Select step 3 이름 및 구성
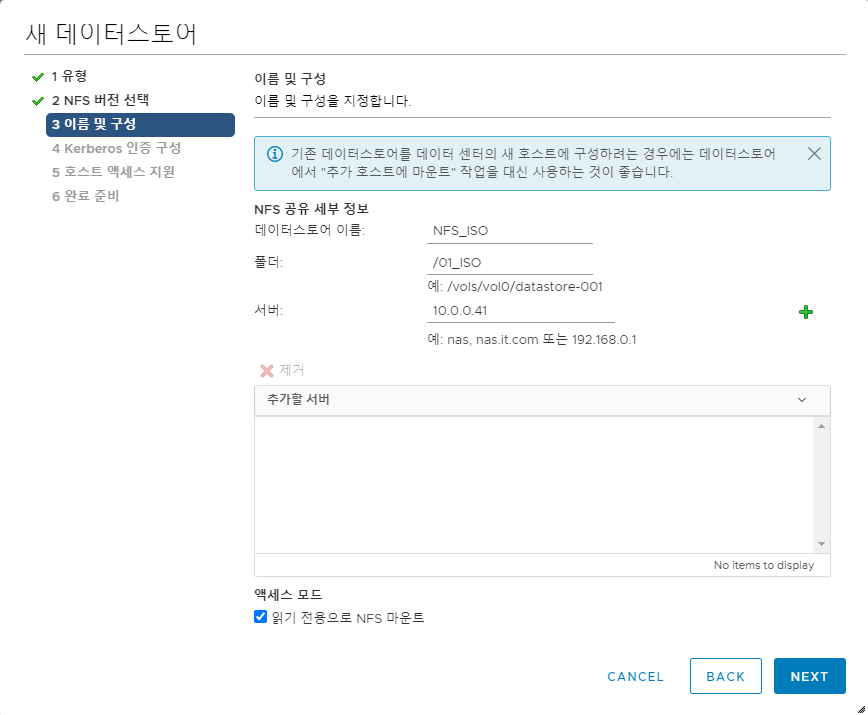The height and width of the screenshot is (715, 868). point(140,125)
